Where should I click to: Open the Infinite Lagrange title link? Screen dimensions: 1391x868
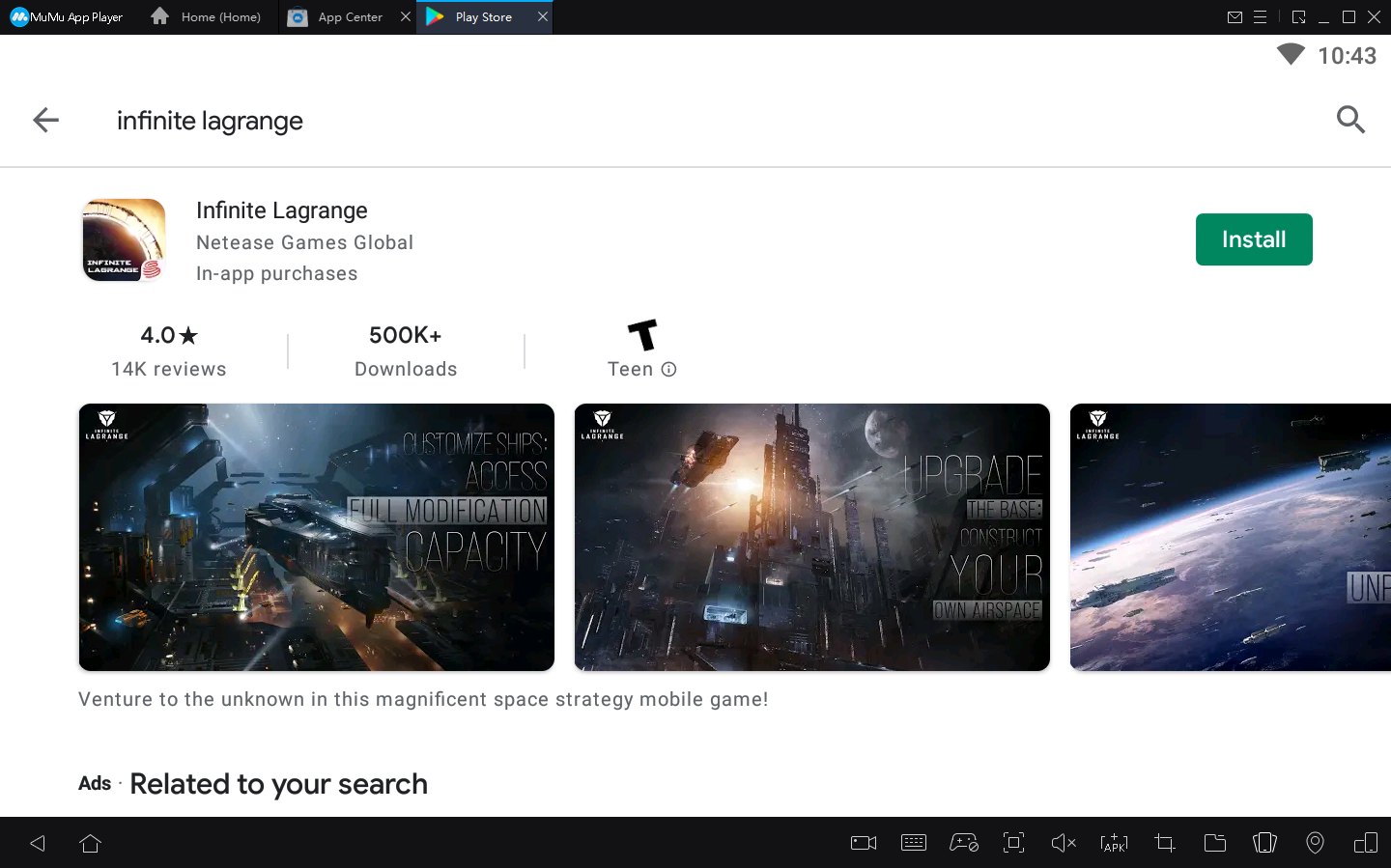[x=282, y=210]
